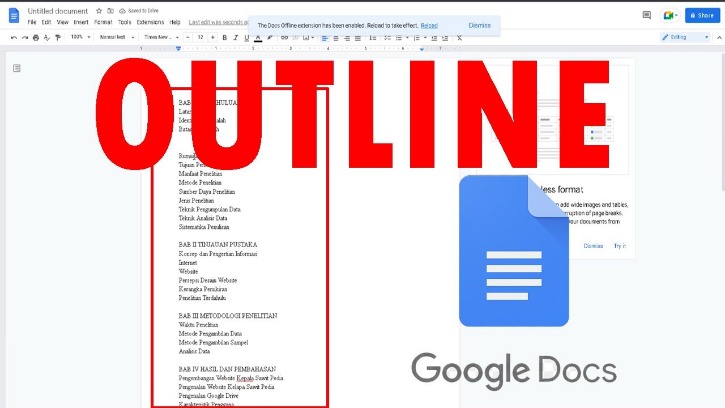Image resolution: width=725 pixels, height=408 pixels.
Task: Dismiss the Docs Offline notification
Action: [x=479, y=25]
